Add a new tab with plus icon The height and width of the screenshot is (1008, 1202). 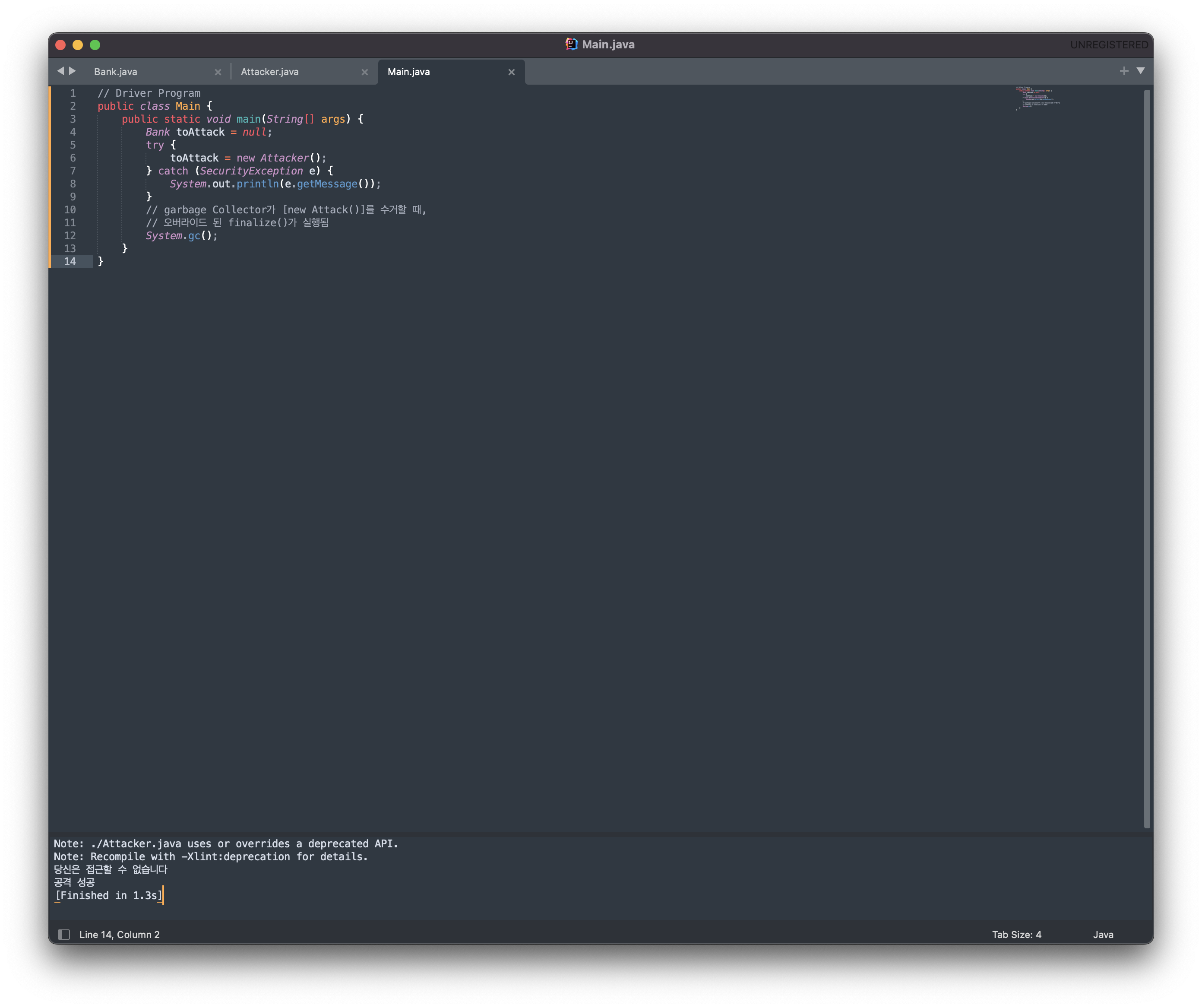pos(1123,71)
